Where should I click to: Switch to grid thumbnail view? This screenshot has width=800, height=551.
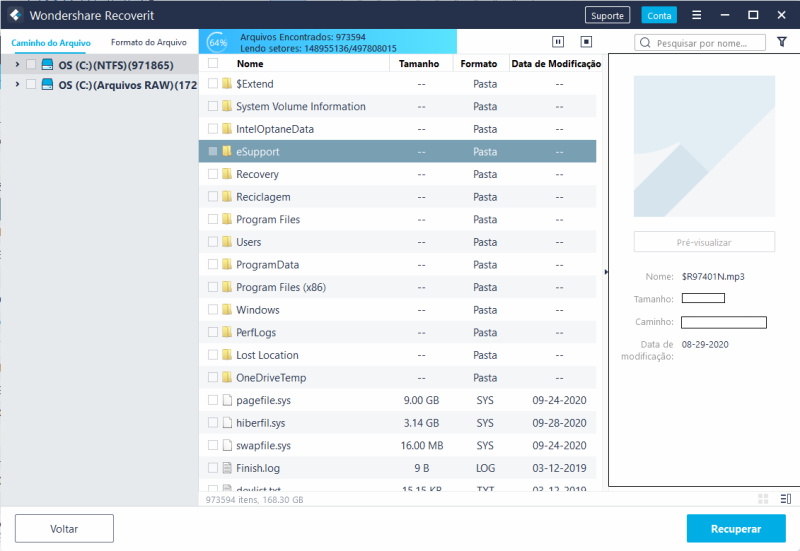coord(764,498)
